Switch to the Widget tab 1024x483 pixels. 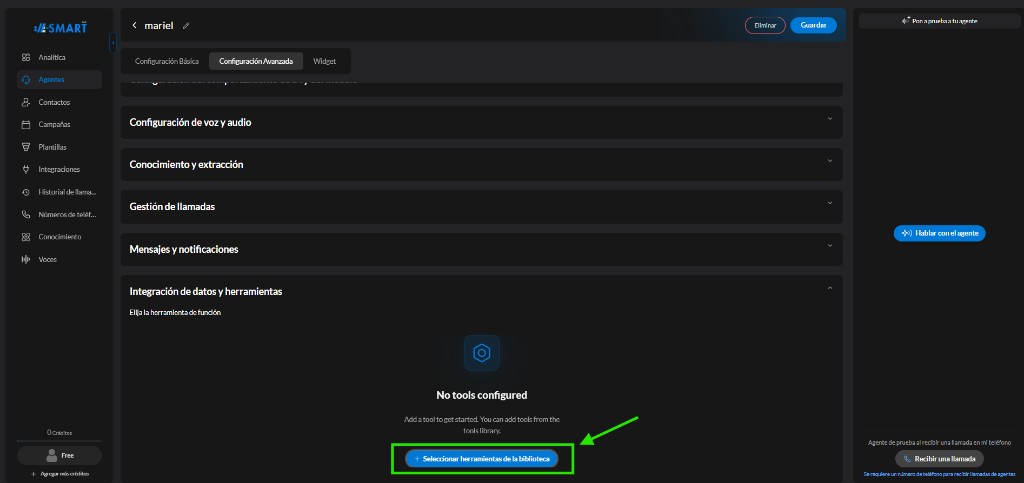pos(325,61)
